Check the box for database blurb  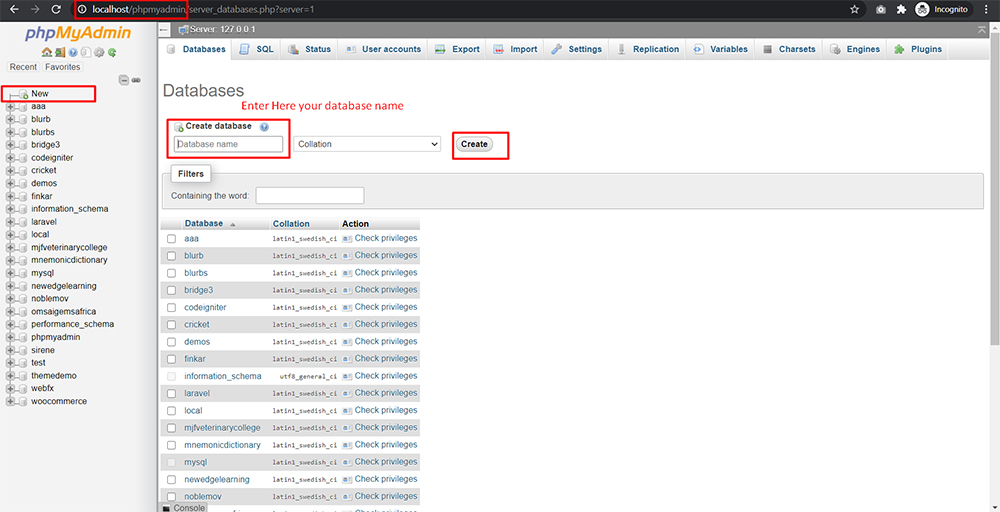[172, 256]
